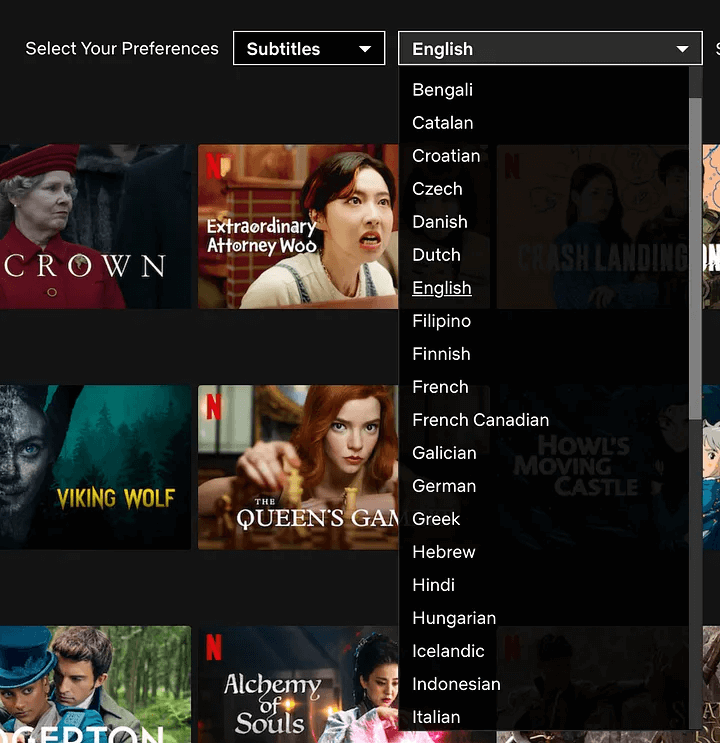Viewport: 720px width, 743px height.
Task: Collapse the English language dropdown
Action: [550, 48]
